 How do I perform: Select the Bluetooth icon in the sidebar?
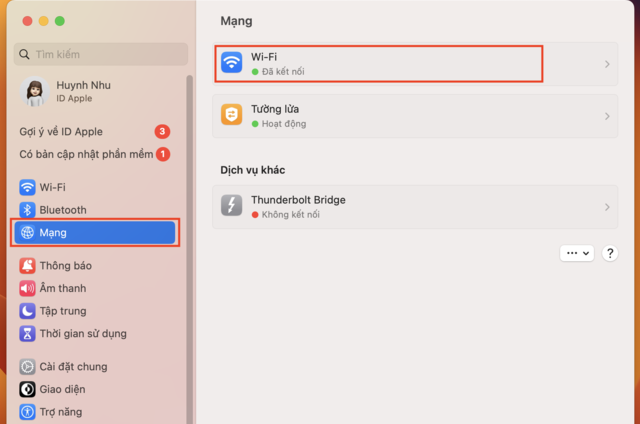pos(28,210)
